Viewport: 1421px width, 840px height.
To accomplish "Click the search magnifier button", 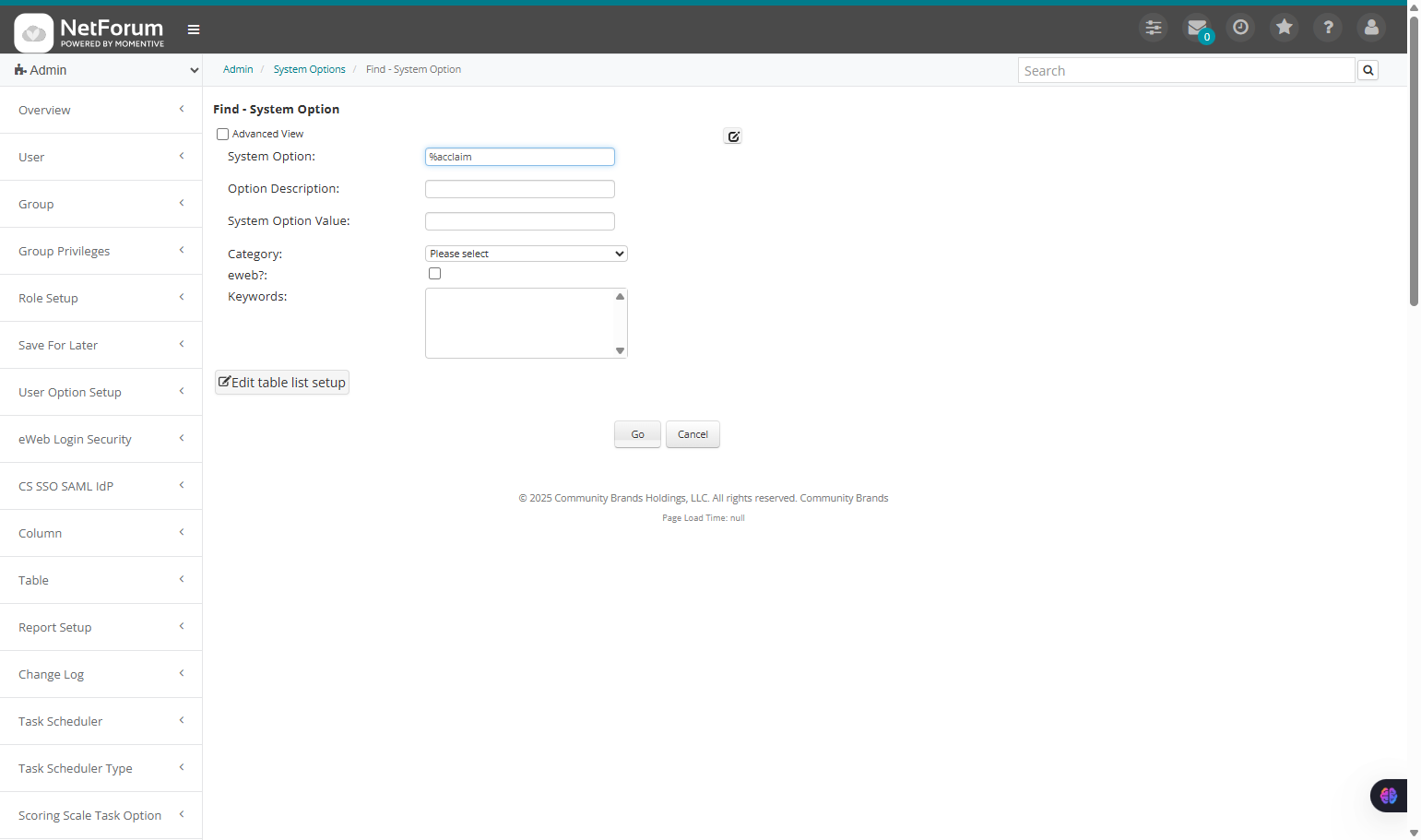I will [x=1368, y=70].
